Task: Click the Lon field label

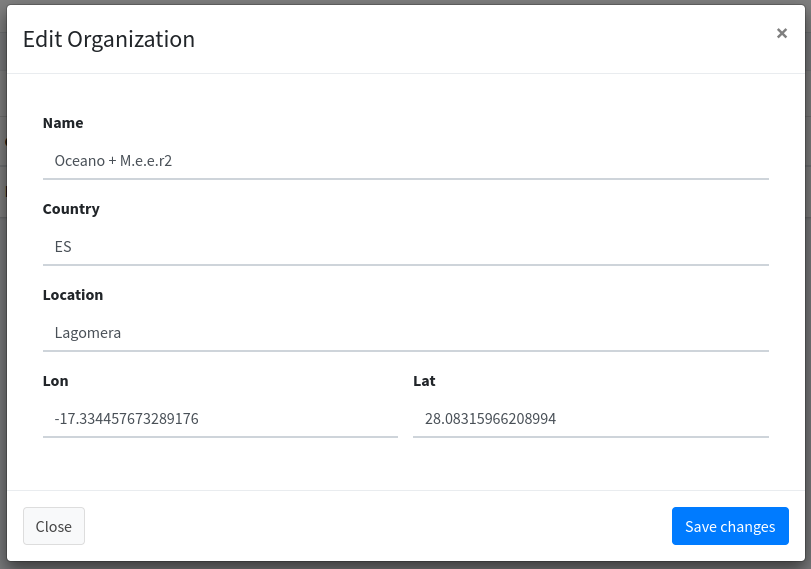Action: click(x=56, y=381)
